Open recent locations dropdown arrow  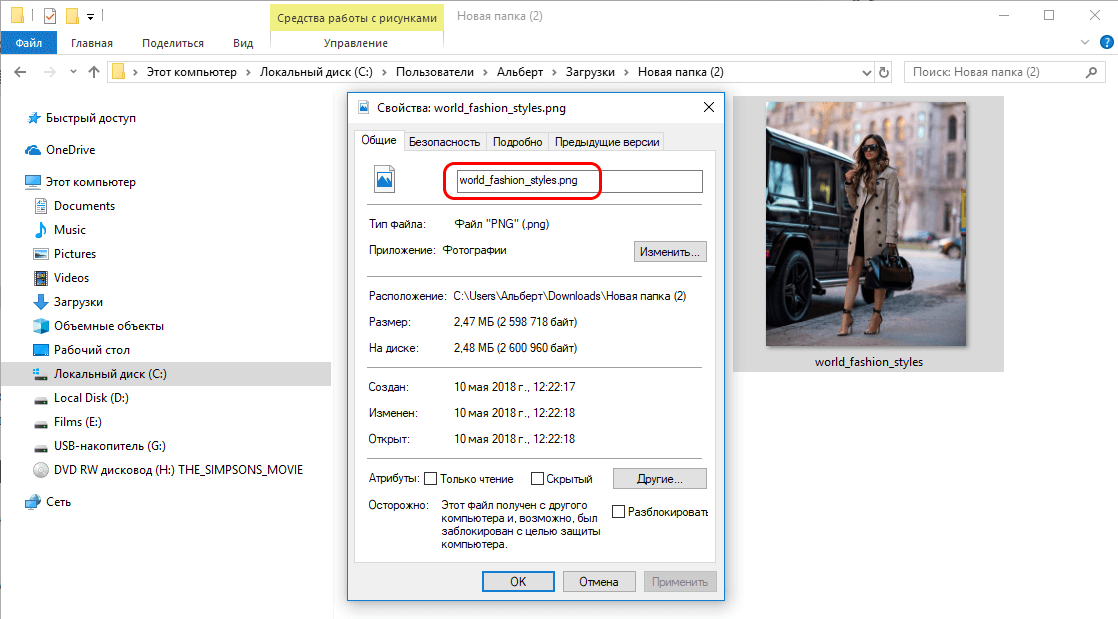[73, 72]
